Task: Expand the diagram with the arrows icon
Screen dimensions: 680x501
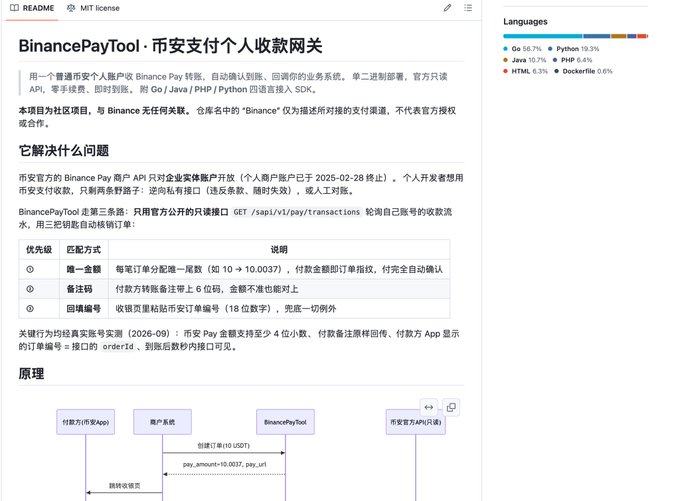Action: (x=428, y=407)
